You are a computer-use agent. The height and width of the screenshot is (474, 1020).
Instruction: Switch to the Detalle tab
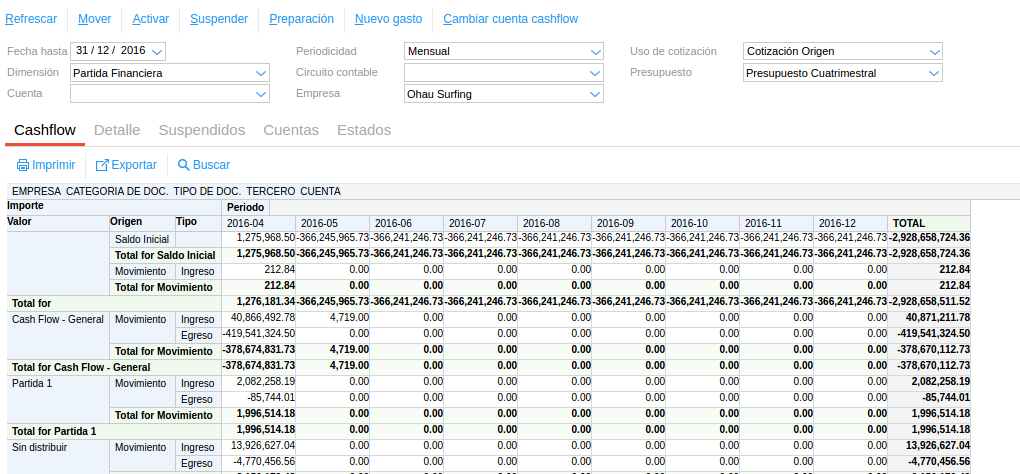click(116, 130)
